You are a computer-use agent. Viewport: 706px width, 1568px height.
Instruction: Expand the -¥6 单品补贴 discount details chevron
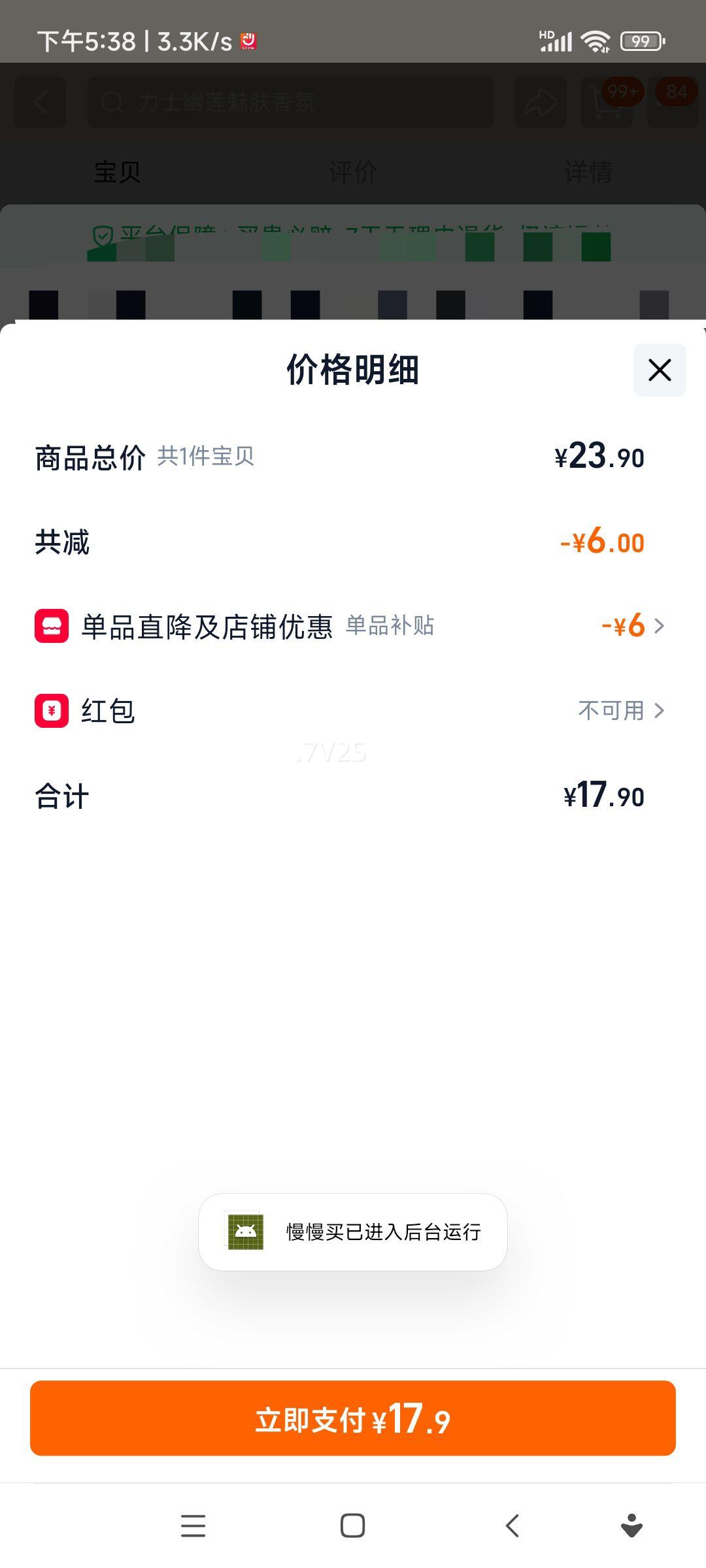point(659,626)
